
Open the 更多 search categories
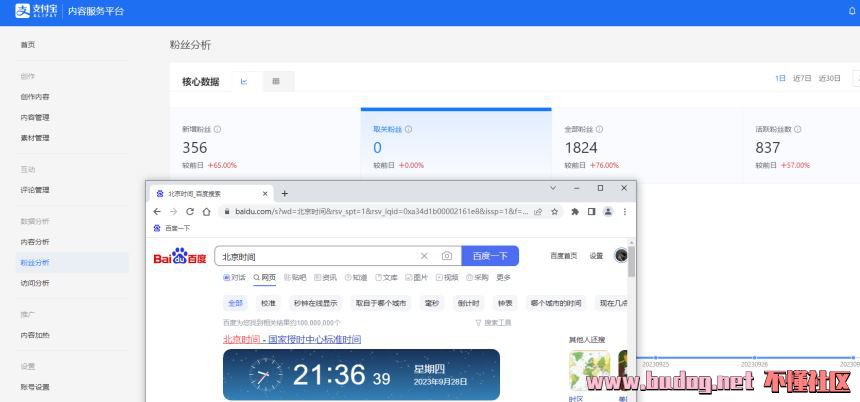(x=503, y=278)
